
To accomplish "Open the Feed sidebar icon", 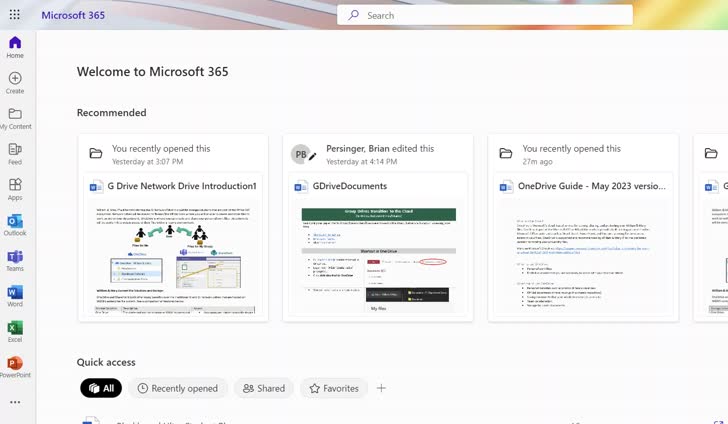I will (15, 153).
